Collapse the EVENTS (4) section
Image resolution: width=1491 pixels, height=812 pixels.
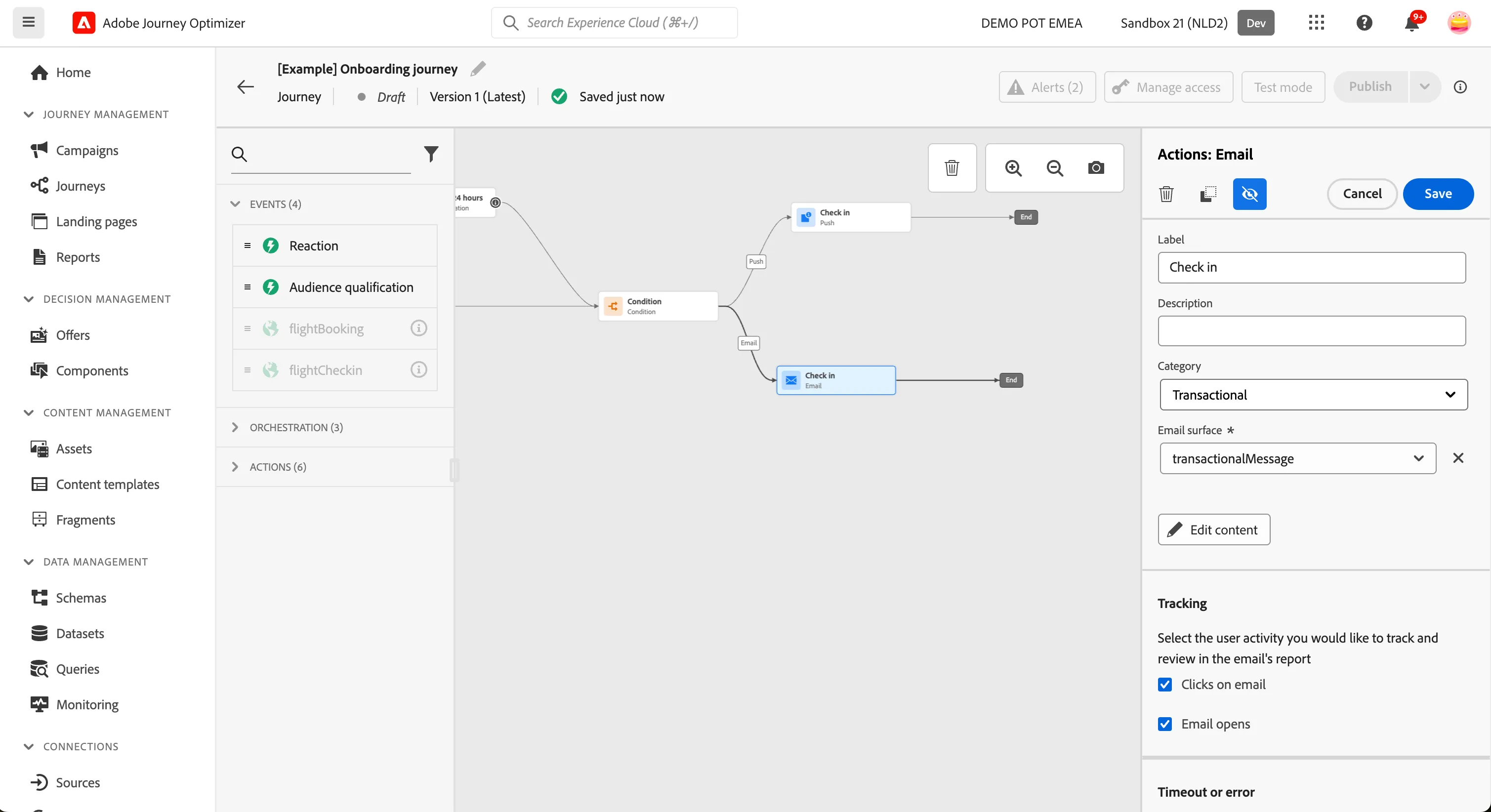[235, 204]
